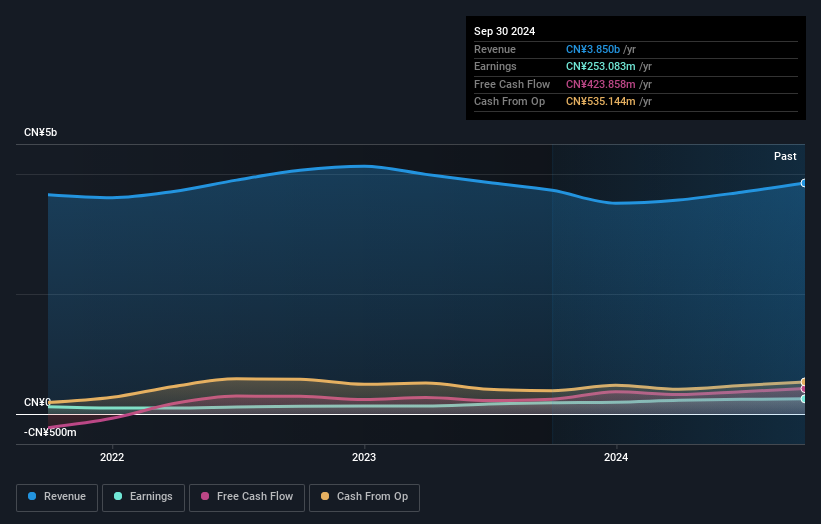This screenshot has width=821, height=524.
Task: Click the Free Cash Flow label in tooltip
Action: coord(512,84)
